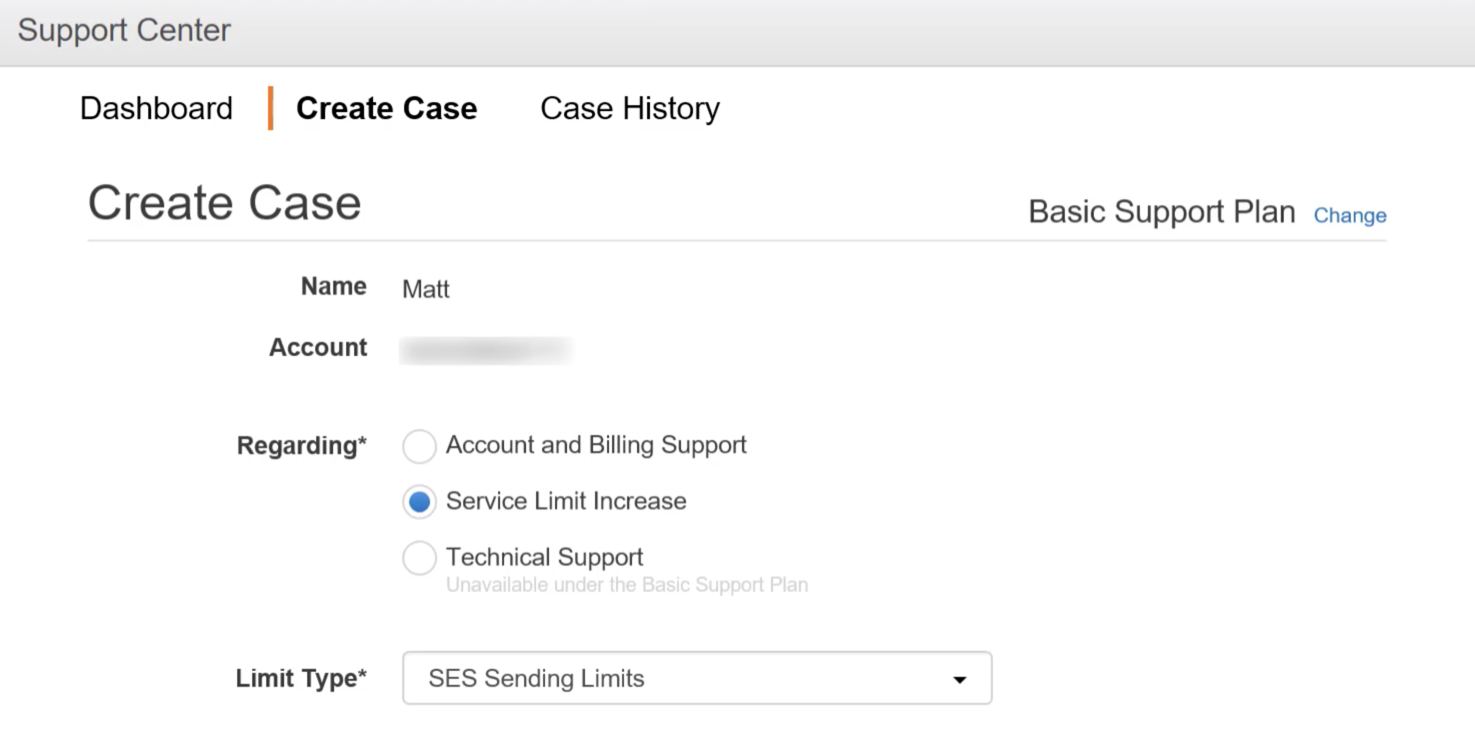Click the Basic Support Plan text

click(1161, 212)
